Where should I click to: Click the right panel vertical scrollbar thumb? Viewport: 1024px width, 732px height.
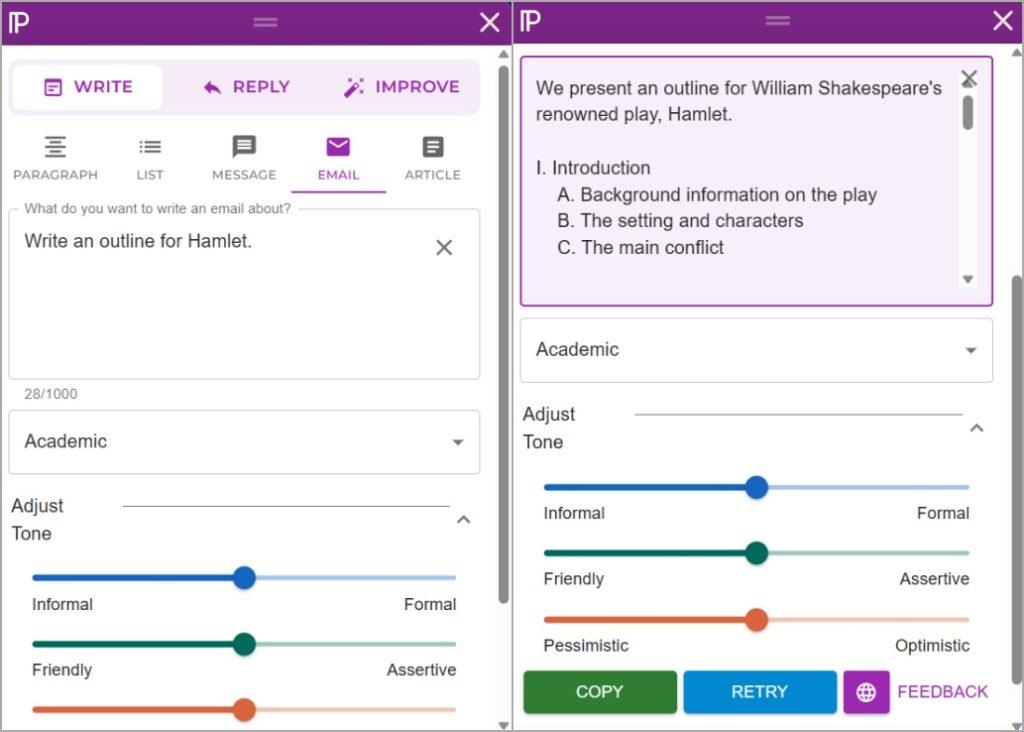1016,479
